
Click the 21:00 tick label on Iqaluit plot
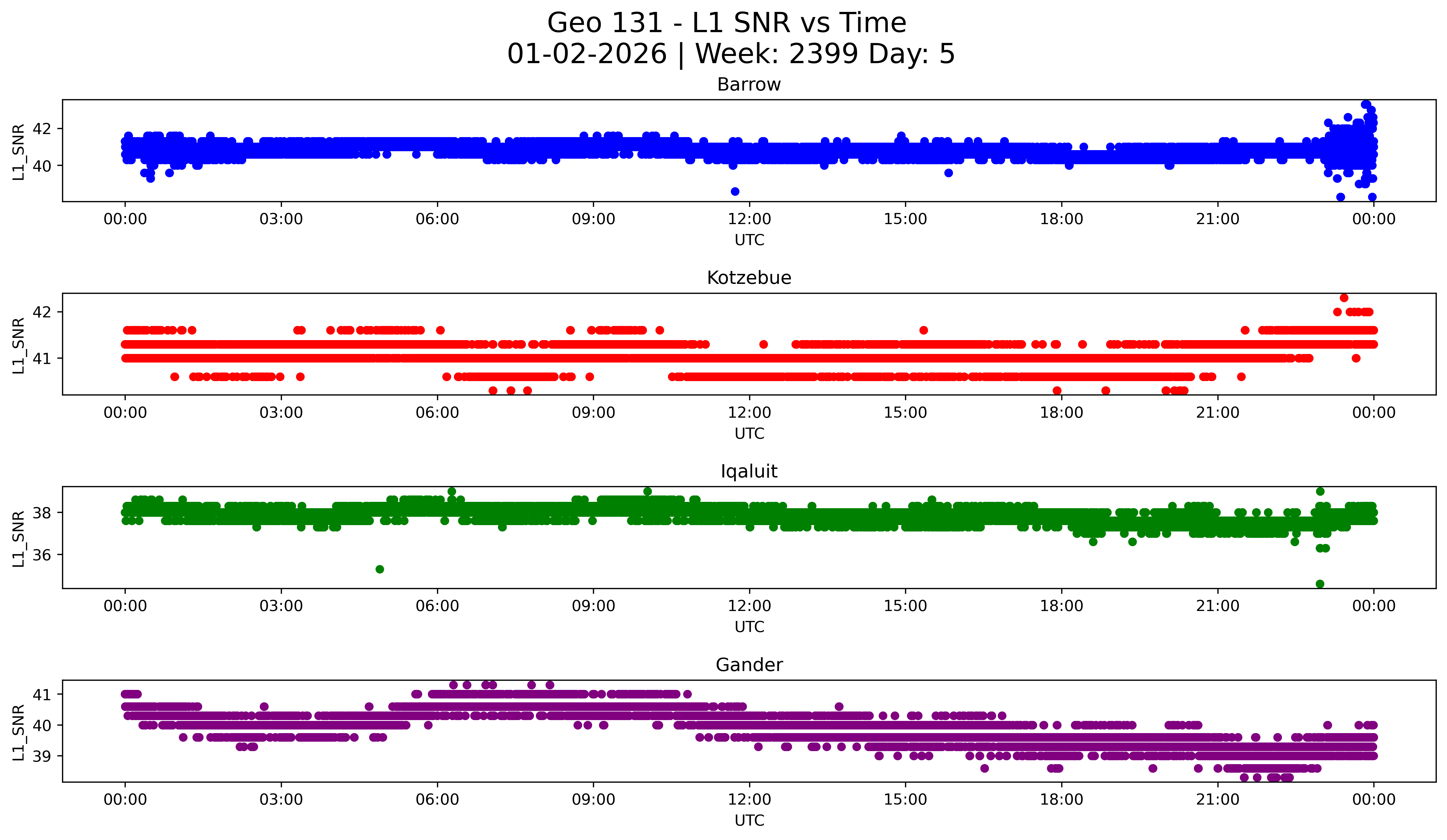click(1217, 606)
